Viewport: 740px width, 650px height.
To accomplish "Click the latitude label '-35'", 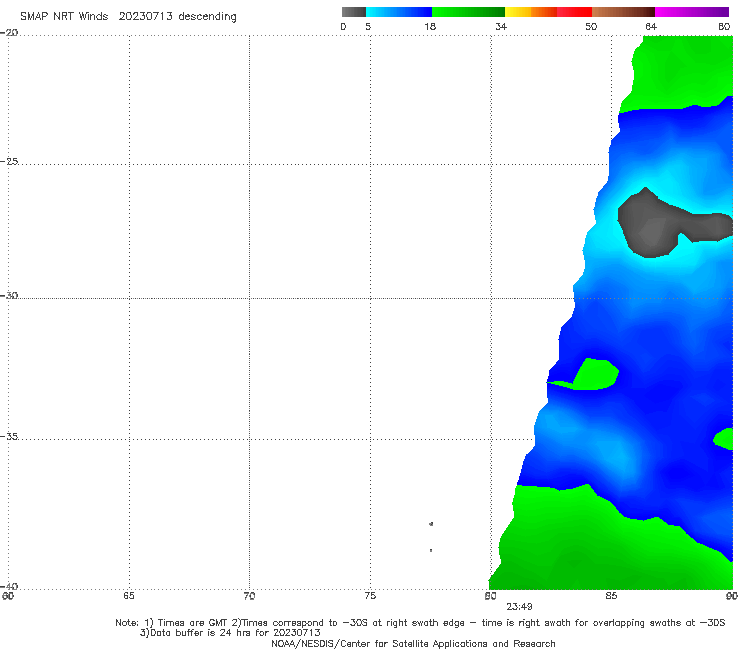I will coord(9,436).
